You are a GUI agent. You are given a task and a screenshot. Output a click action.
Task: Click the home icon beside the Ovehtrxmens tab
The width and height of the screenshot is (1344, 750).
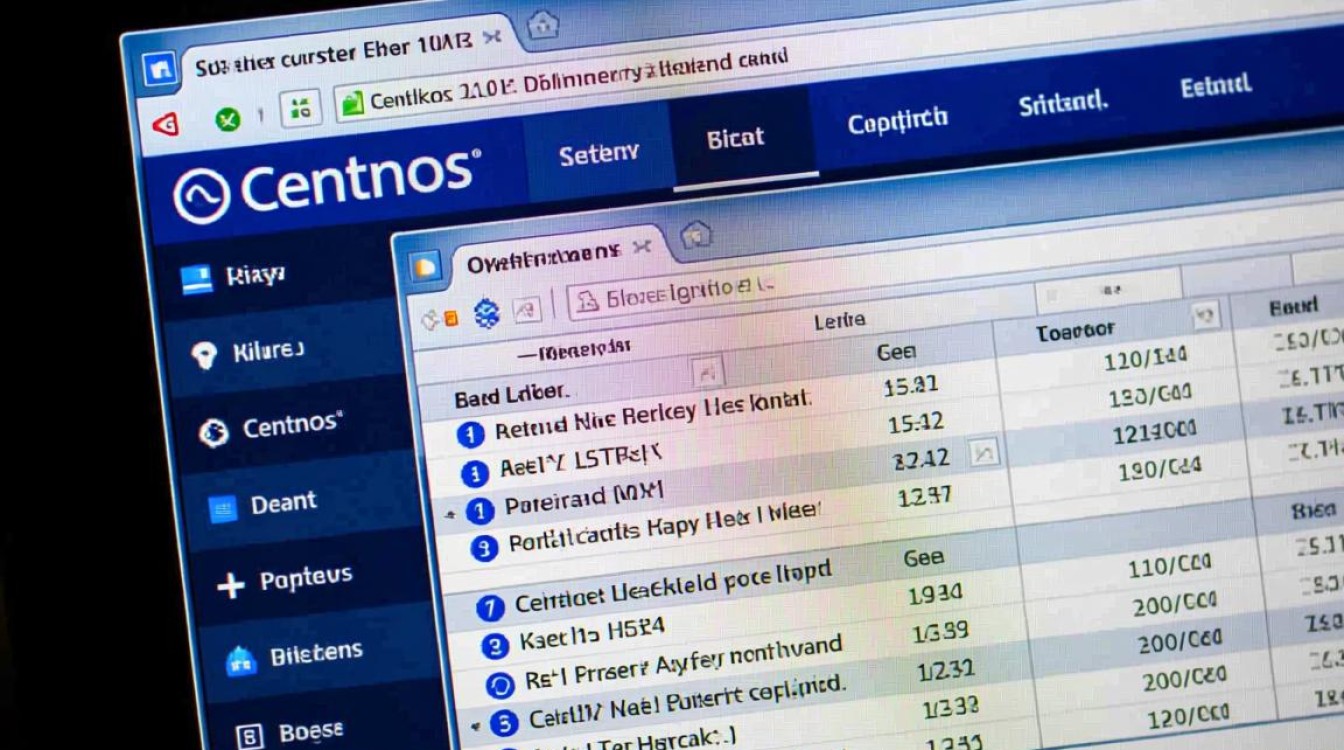tap(695, 236)
